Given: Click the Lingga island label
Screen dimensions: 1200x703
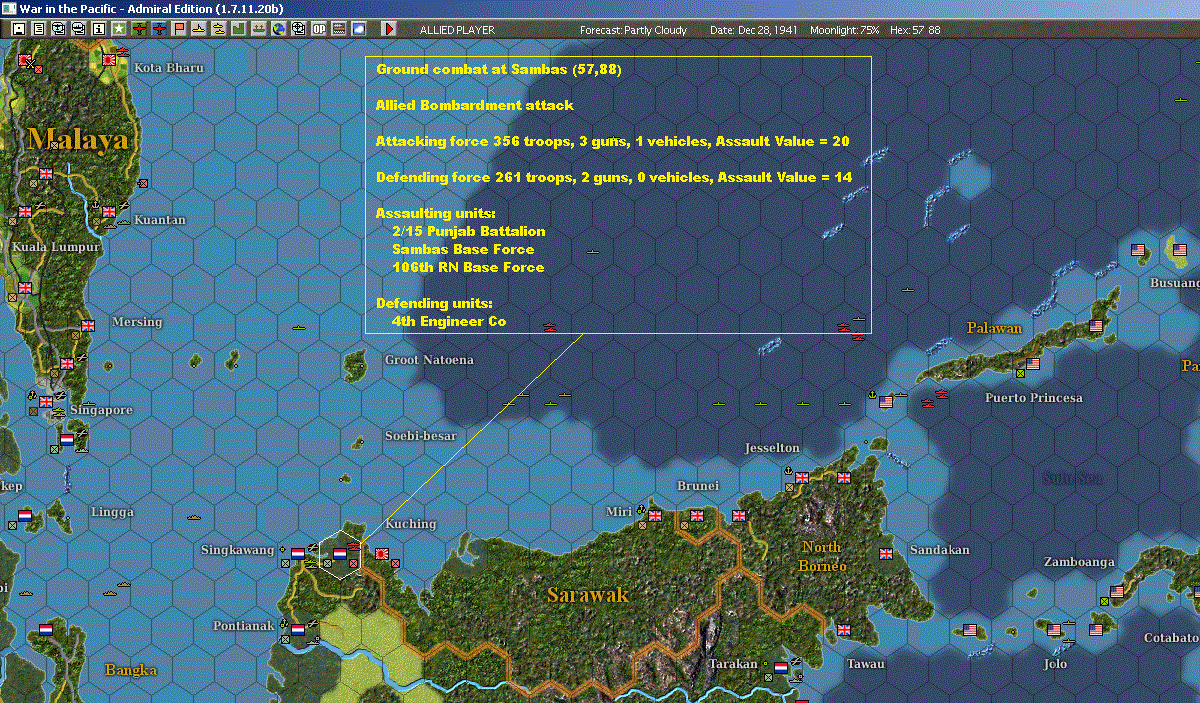Looking at the screenshot, I should point(112,512).
